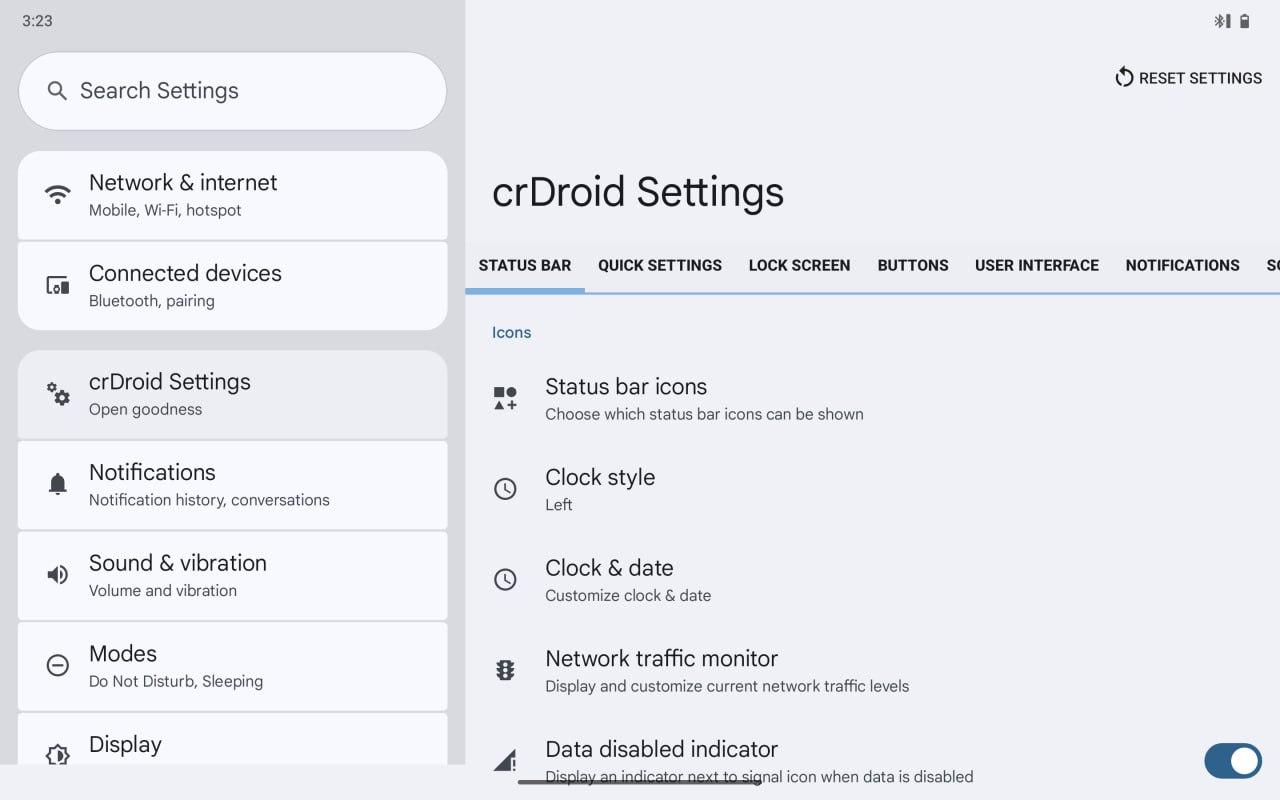Select the BUTTONS tab
The width and height of the screenshot is (1280, 800).
(x=913, y=266)
